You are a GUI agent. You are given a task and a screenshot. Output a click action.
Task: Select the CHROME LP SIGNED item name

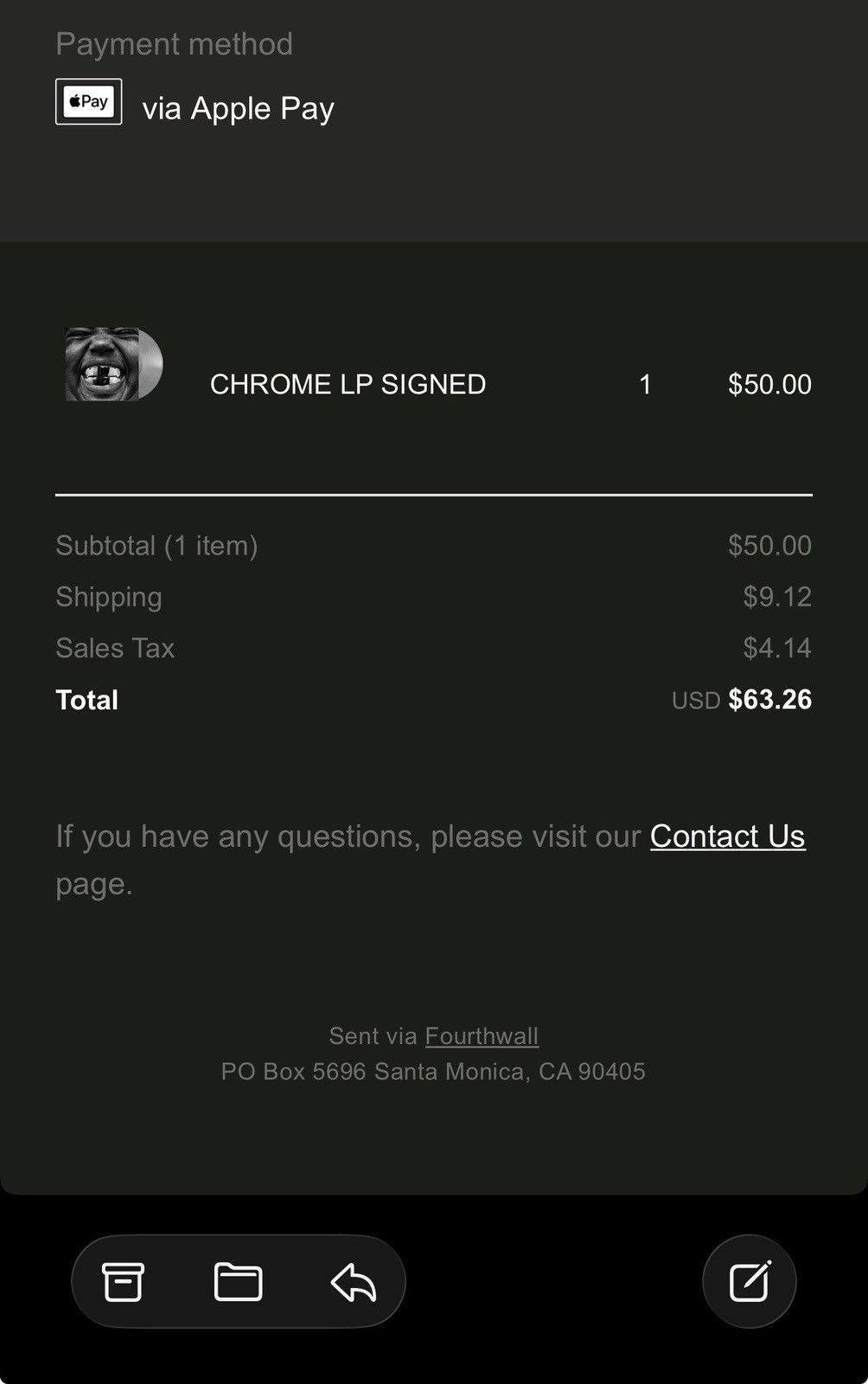[x=348, y=384]
